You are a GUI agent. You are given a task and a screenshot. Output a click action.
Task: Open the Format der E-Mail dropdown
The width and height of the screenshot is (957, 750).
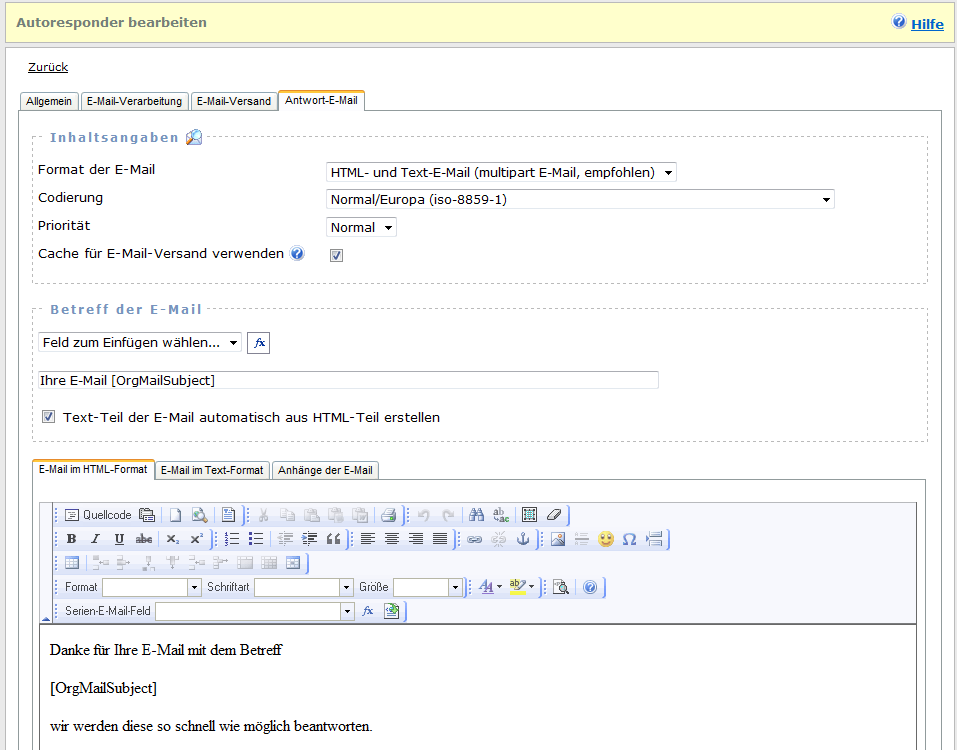(x=501, y=172)
